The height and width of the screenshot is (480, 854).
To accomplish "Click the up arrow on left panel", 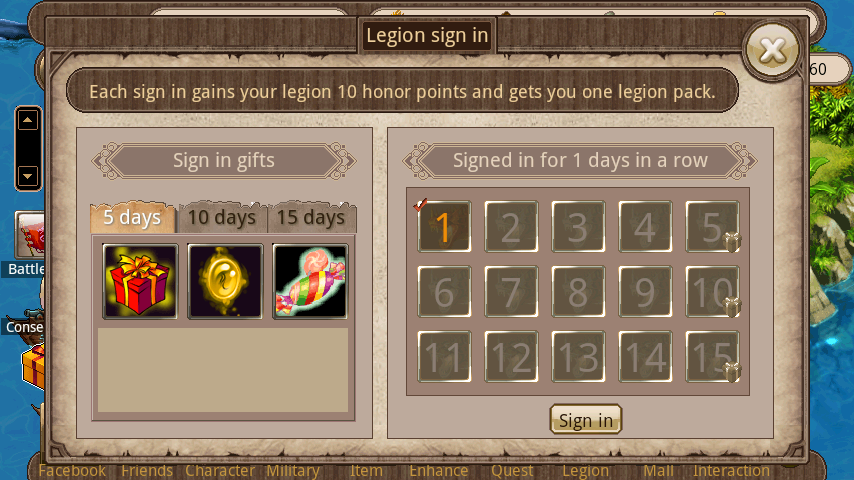I will pyautogui.click(x=28, y=120).
